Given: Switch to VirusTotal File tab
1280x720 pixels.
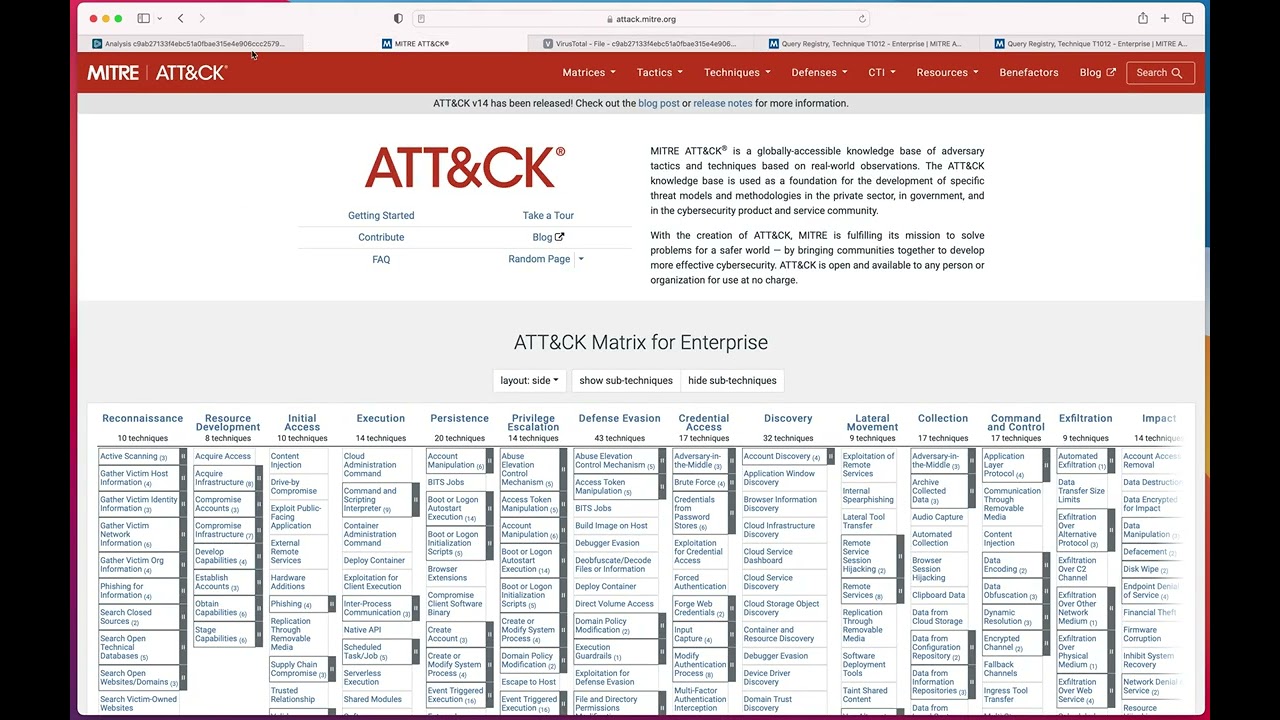Looking at the screenshot, I should click(x=640, y=44).
